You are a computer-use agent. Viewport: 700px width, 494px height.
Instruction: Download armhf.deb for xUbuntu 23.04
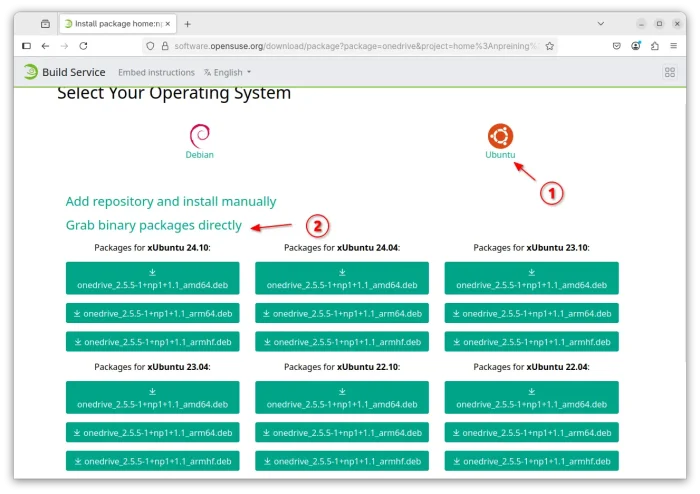click(x=152, y=461)
